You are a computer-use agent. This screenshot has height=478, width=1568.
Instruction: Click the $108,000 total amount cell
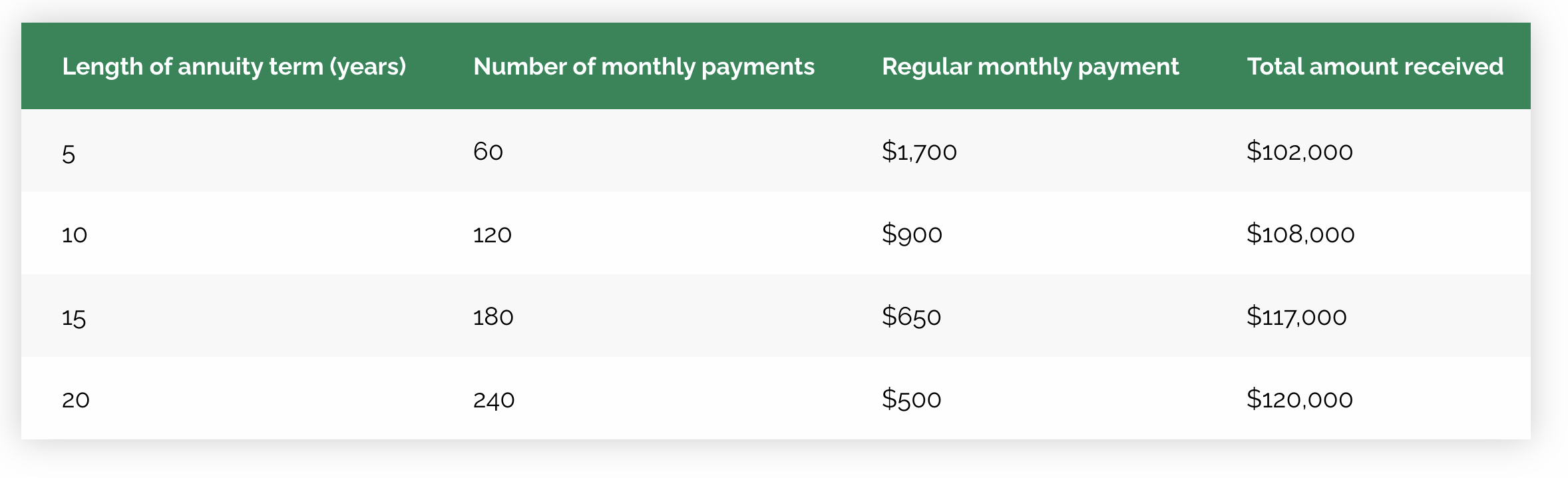pyautogui.click(x=1300, y=234)
